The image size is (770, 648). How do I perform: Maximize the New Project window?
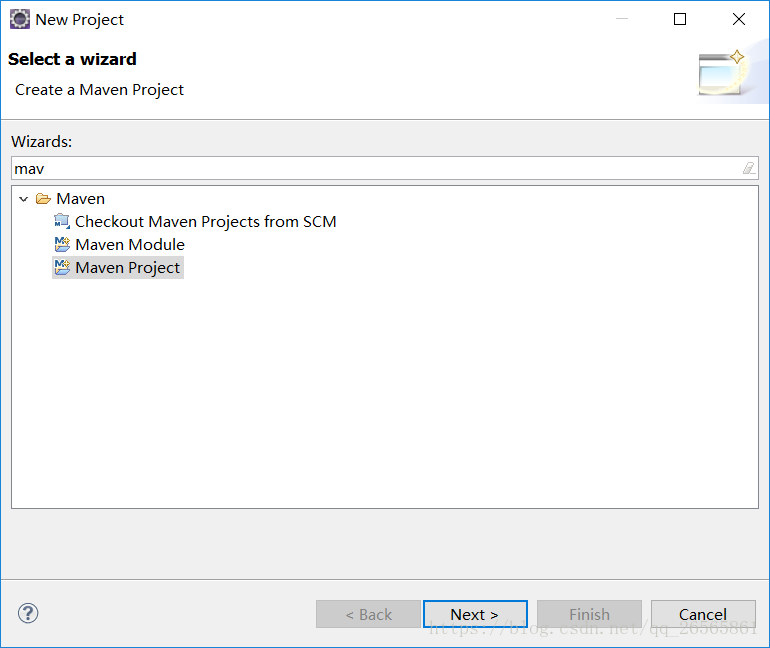pos(680,19)
